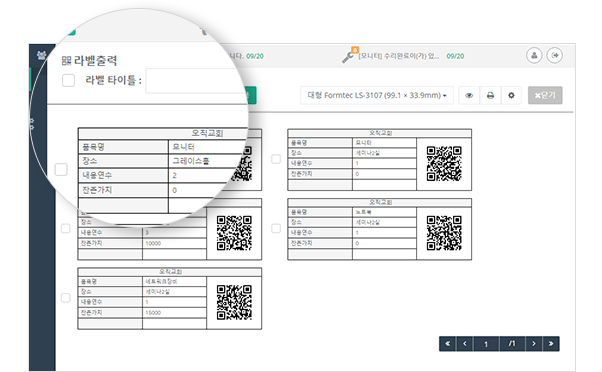
Task: Click the 네트워크장비 item name cell
Action: point(174,281)
